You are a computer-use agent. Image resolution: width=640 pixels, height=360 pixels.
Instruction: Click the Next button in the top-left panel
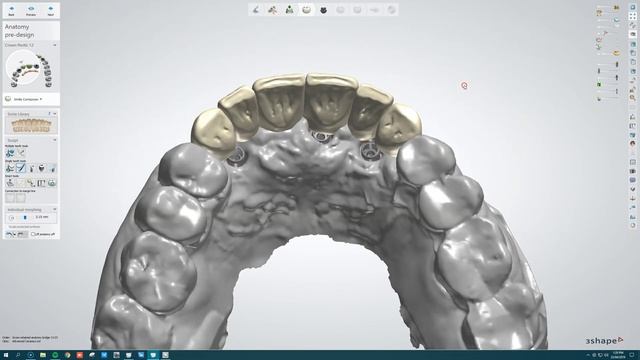(x=50, y=10)
